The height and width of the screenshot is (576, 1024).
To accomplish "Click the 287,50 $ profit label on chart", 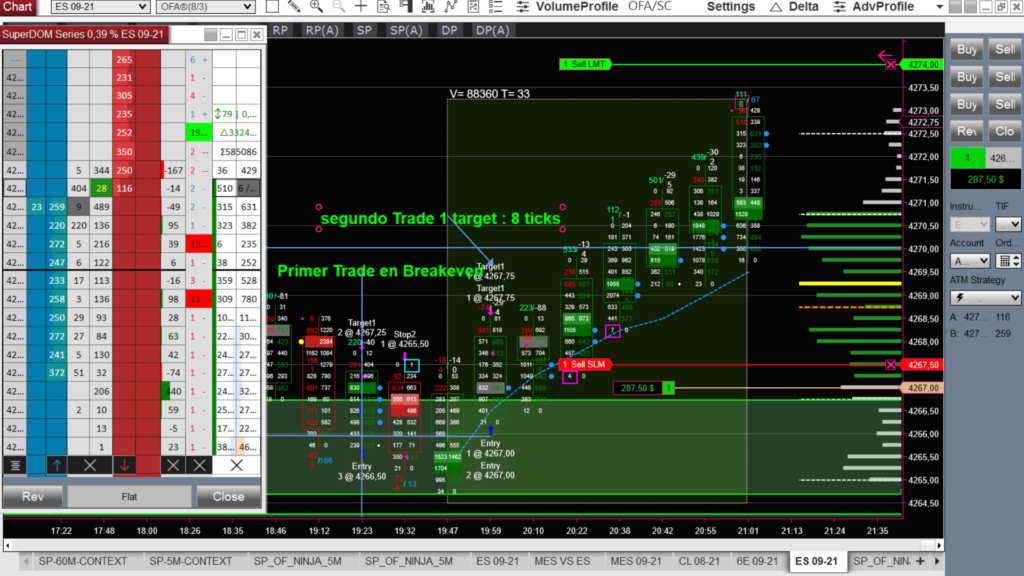I will click(637, 388).
